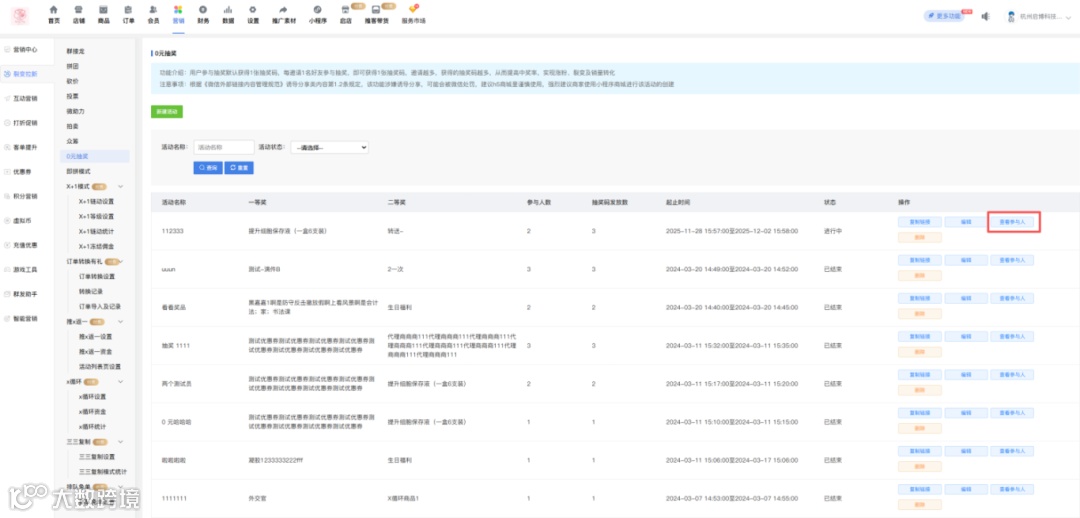This screenshot has height=518, width=1080.
Task: Open the X+1链动设置 submenu item
Action: point(96,201)
